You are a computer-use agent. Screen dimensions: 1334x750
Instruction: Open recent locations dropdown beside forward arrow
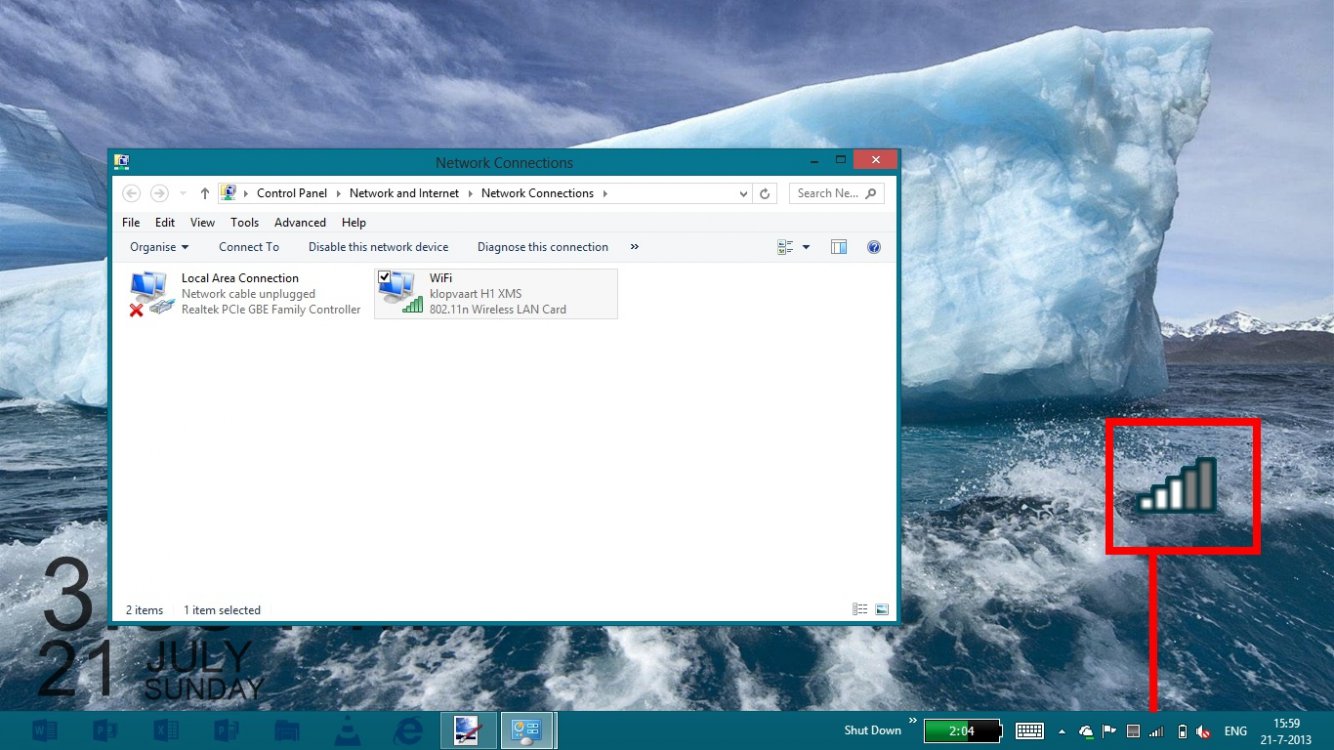[x=183, y=194]
